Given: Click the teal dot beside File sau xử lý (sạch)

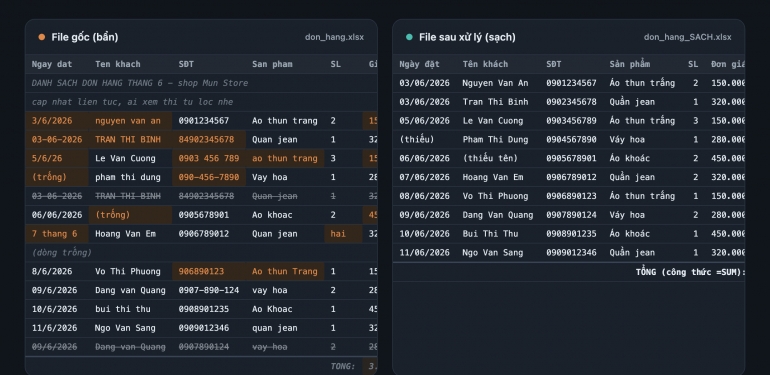Looking at the screenshot, I should [409, 37].
